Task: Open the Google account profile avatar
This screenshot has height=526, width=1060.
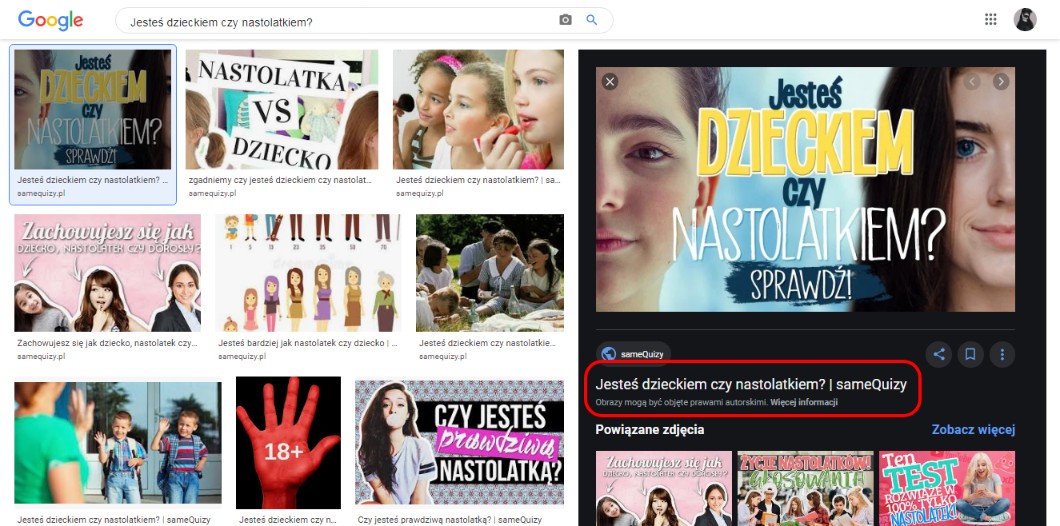Action: pyautogui.click(x=1025, y=19)
